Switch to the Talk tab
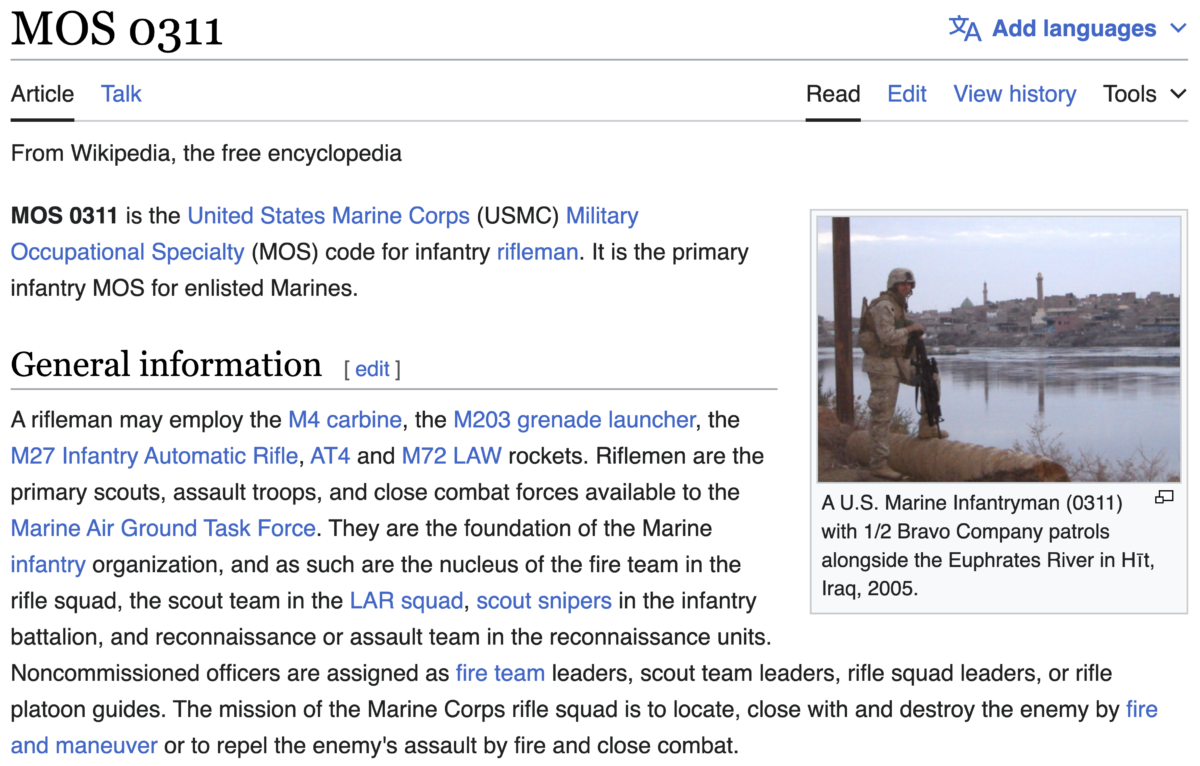This screenshot has width=1200, height=766. [x=121, y=94]
